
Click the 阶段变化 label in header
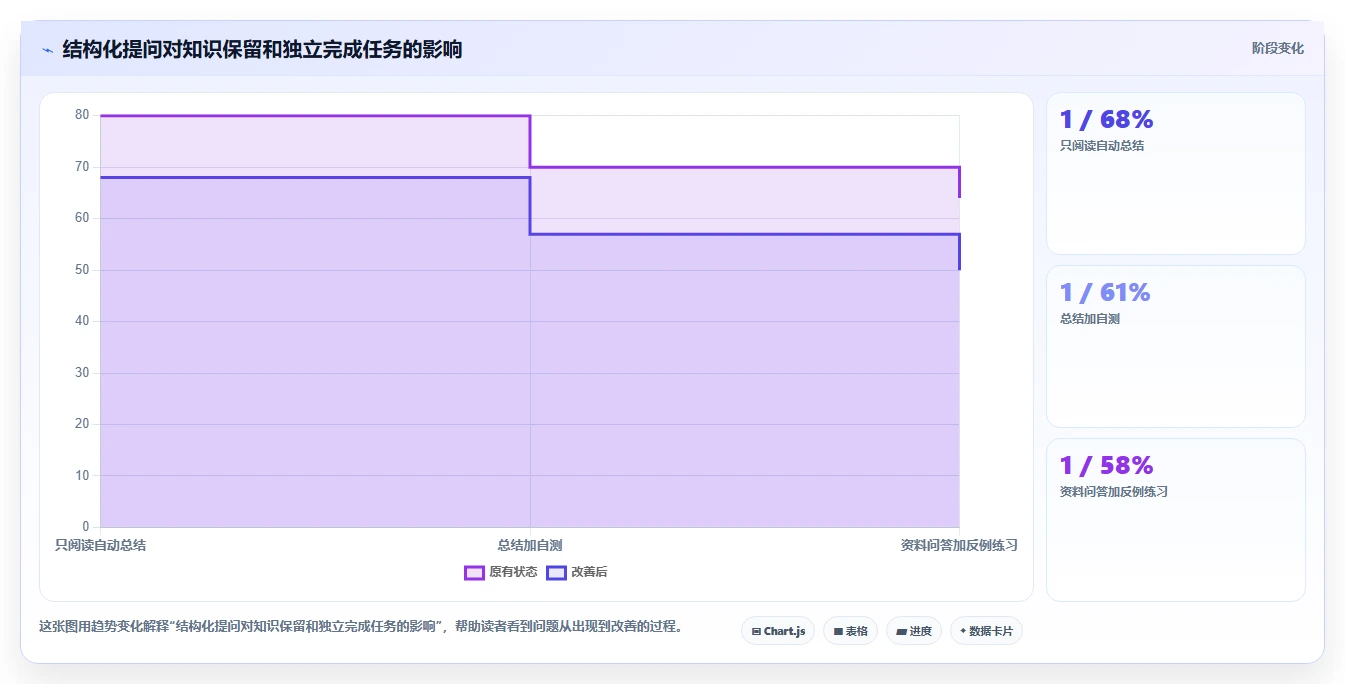tap(1277, 48)
